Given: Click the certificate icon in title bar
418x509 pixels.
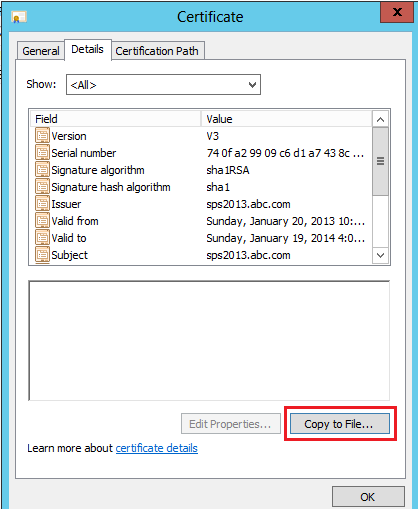Looking at the screenshot, I should click(x=19, y=17).
